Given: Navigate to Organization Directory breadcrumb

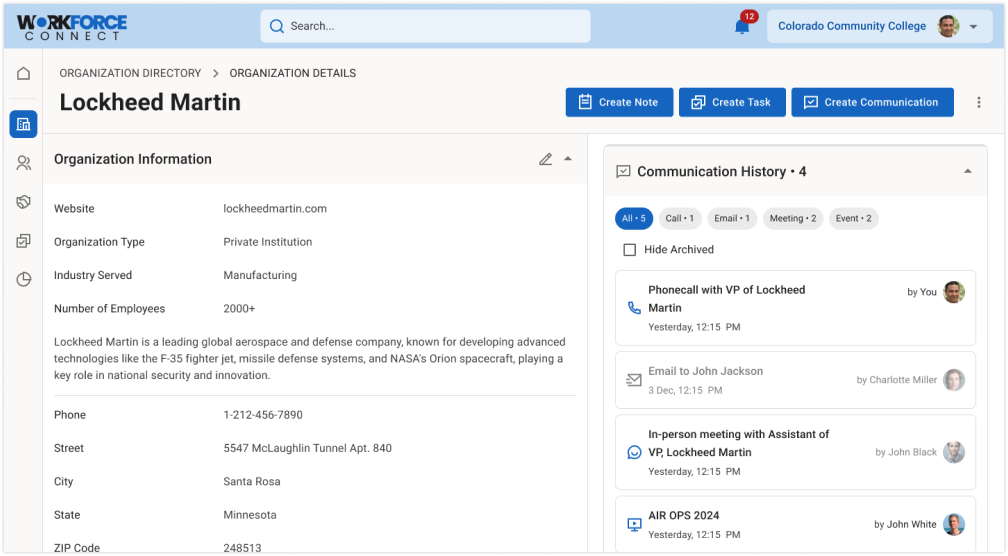Looking at the screenshot, I should (x=130, y=73).
